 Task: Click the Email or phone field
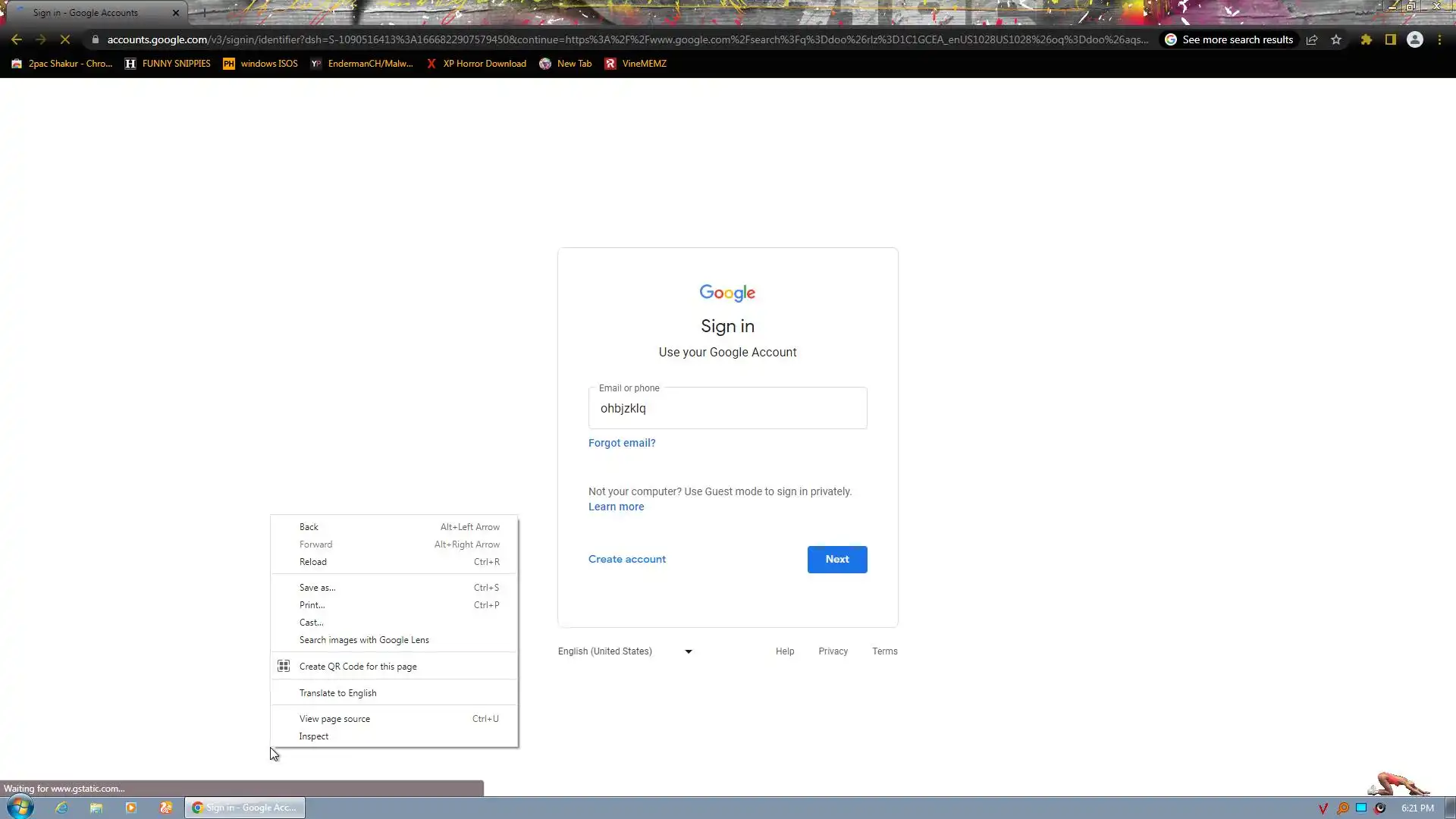pyautogui.click(x=727, y=409)
